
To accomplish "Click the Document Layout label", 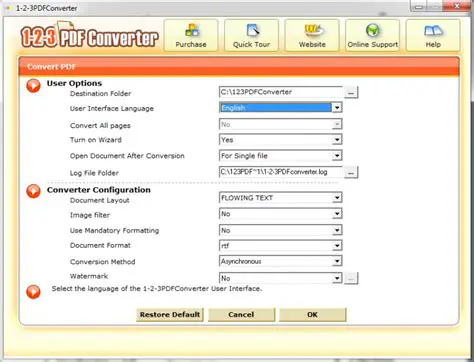I will click(x=100, y=200).
